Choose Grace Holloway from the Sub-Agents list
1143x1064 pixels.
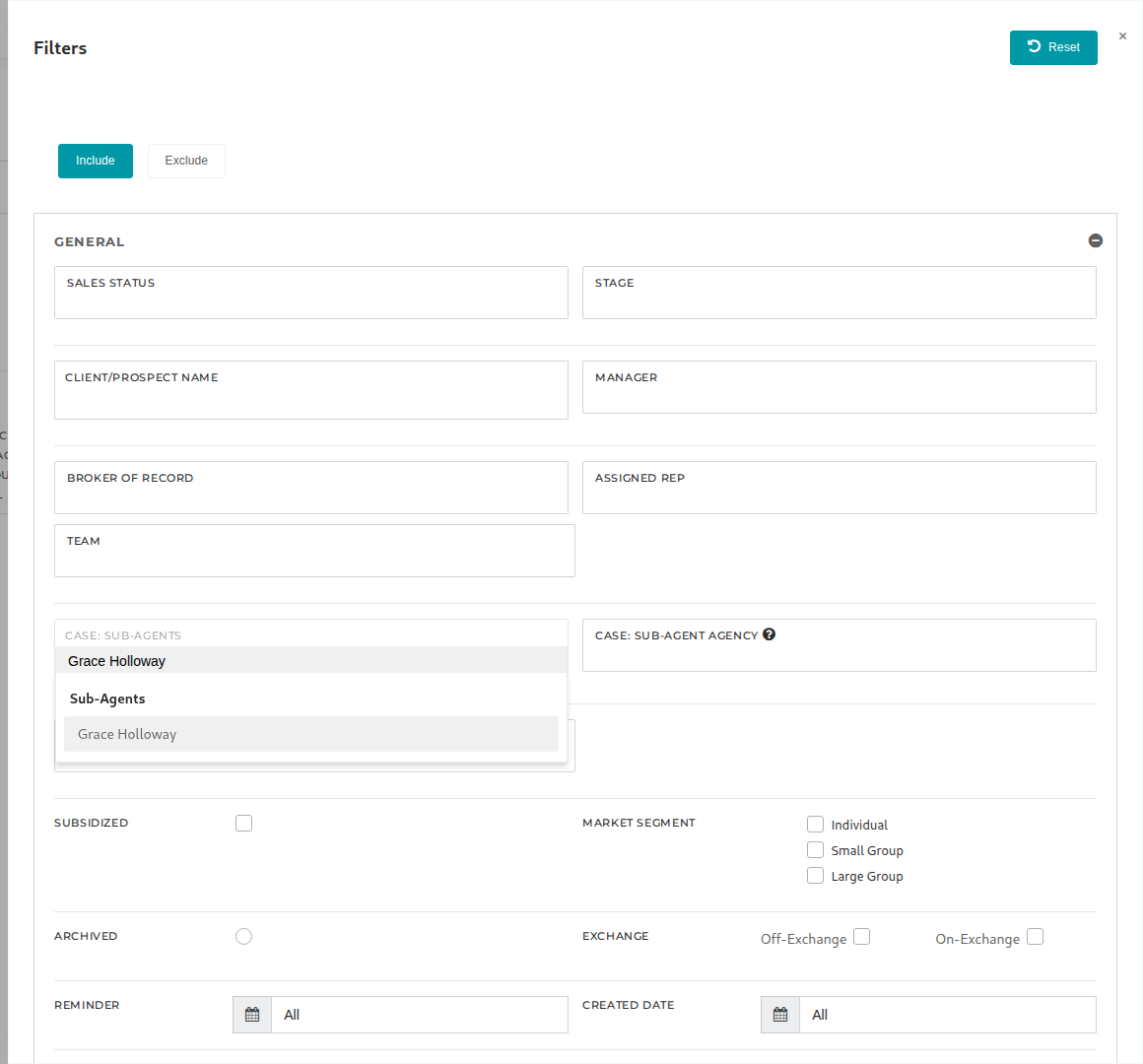pyautogui.click(x=311, y=734)
